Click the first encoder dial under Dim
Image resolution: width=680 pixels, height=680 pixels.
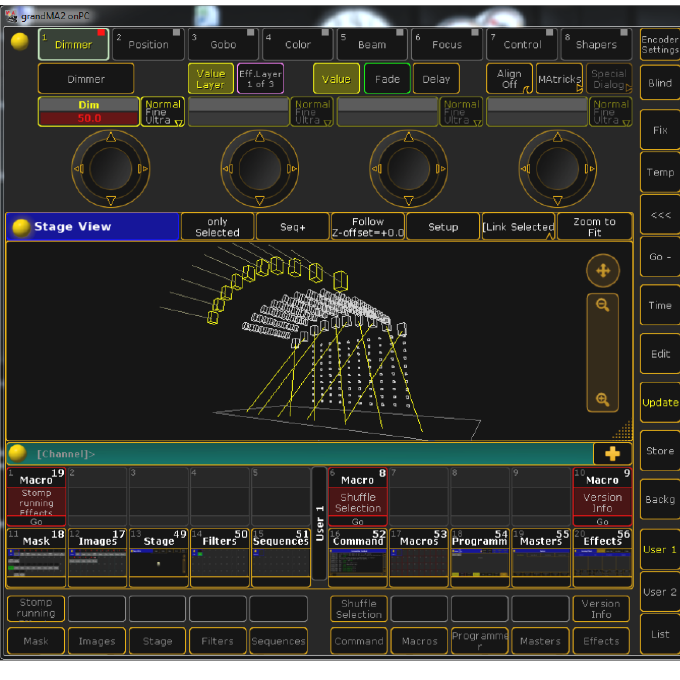[x=110, y=168]
